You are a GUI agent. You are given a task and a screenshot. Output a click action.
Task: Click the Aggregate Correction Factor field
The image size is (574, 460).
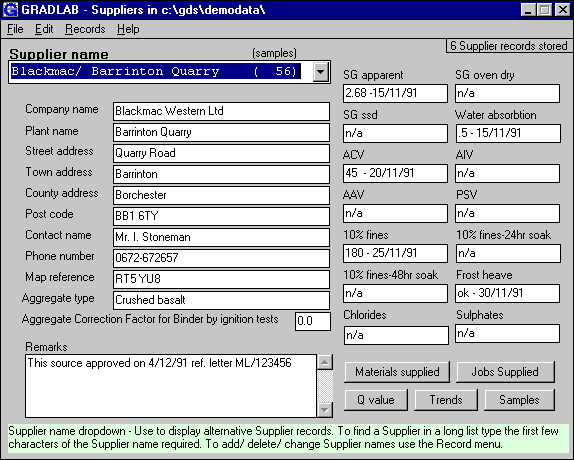pyautogui.click(x=313, y=321)
